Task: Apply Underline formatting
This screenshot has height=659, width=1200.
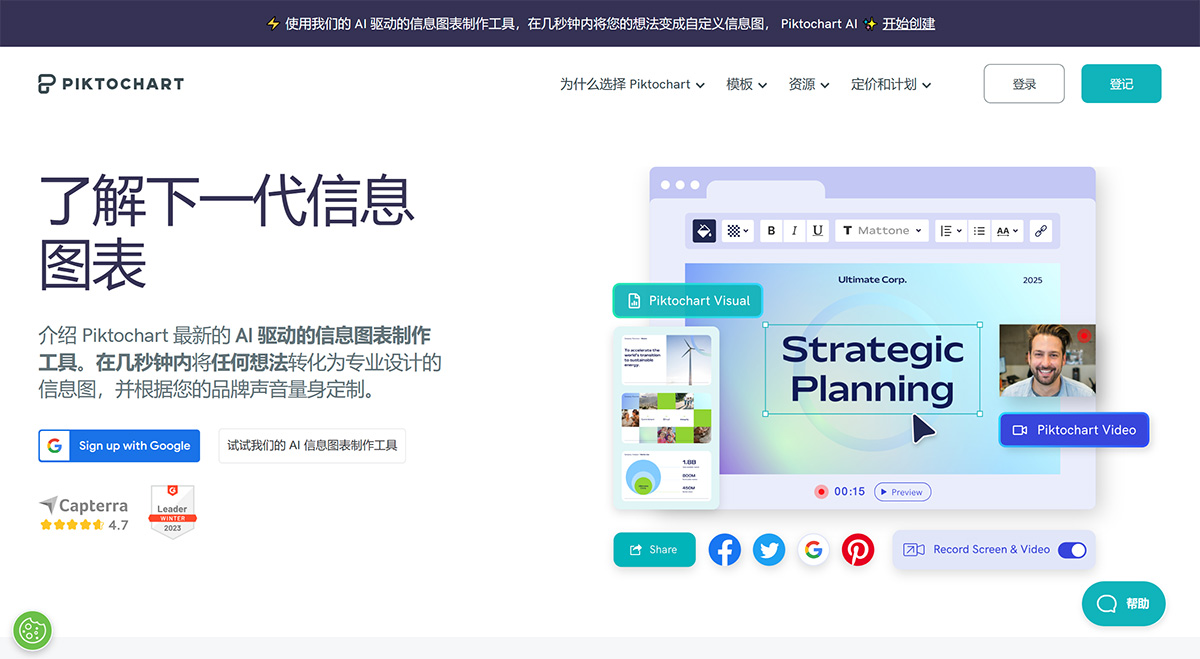Action: 817,230
